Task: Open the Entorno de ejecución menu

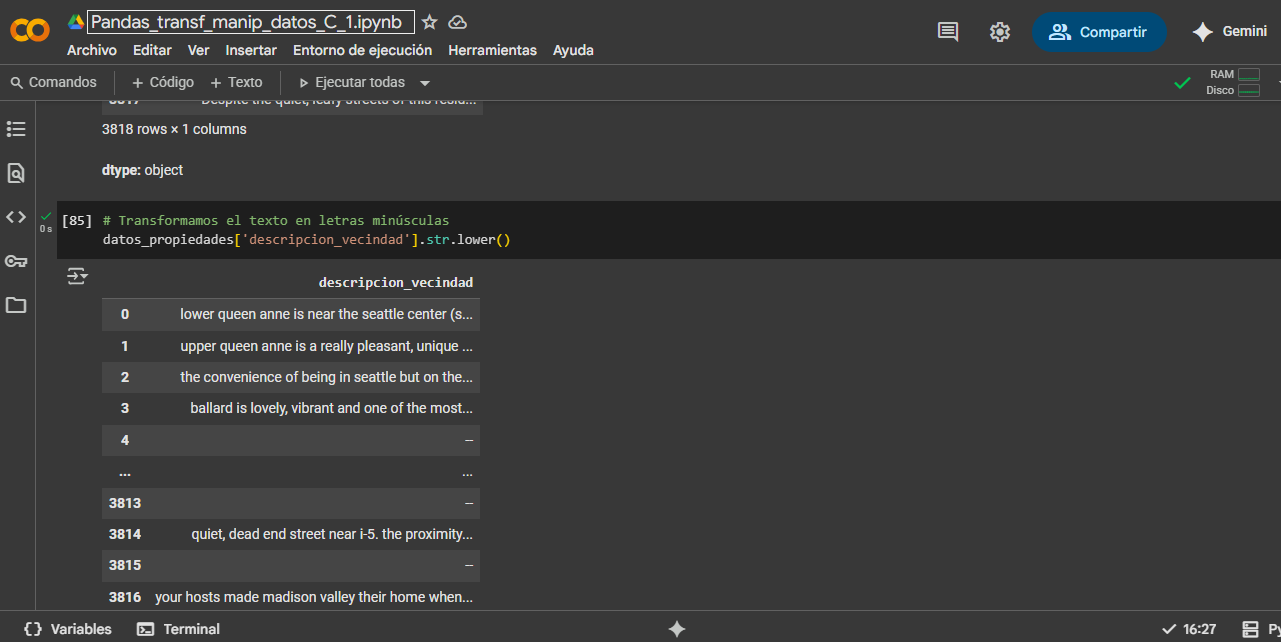Action: tap(363, 50)
